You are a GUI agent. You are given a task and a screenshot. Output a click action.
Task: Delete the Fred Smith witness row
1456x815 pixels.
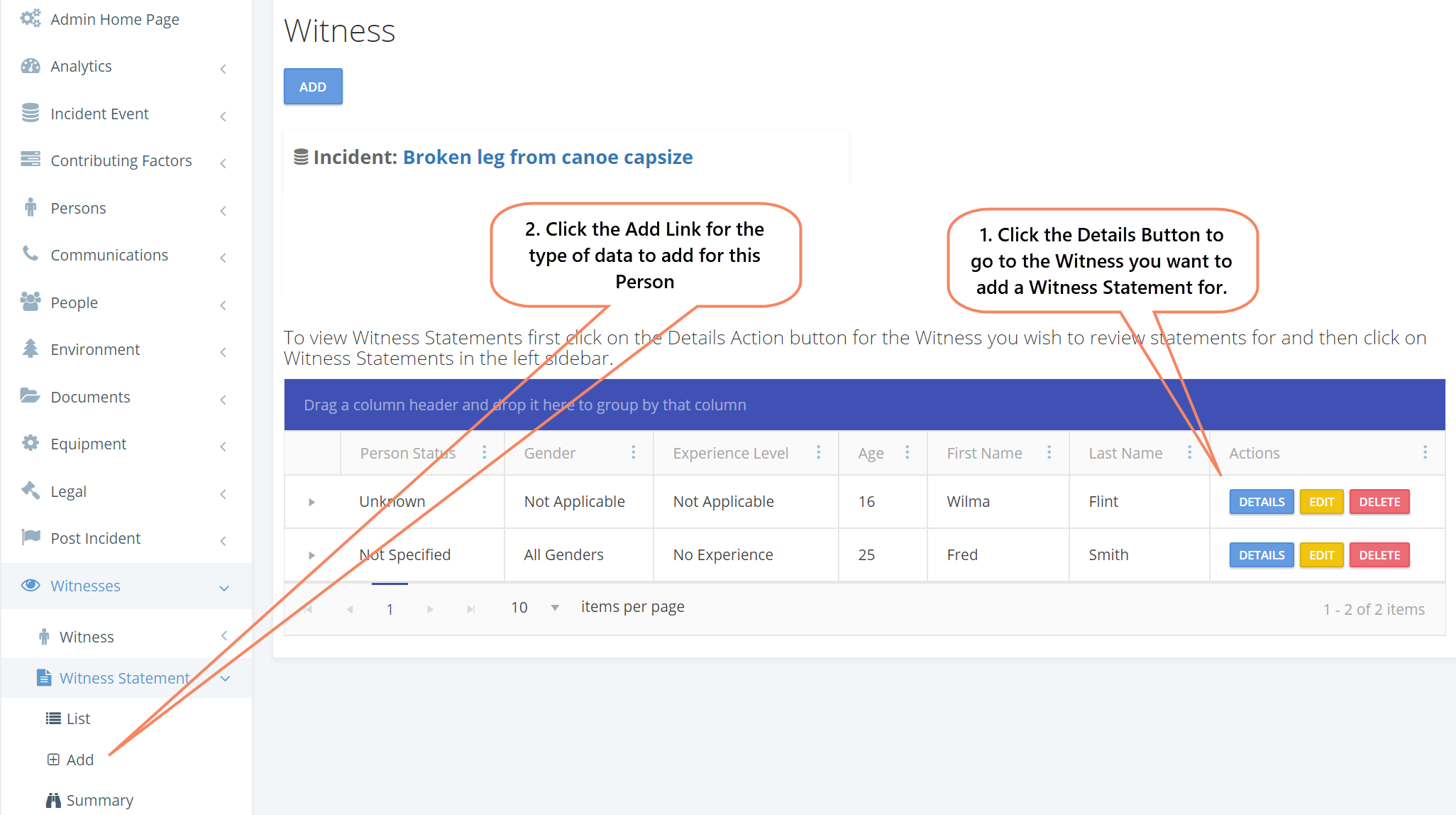click(x=1379, y=555)
